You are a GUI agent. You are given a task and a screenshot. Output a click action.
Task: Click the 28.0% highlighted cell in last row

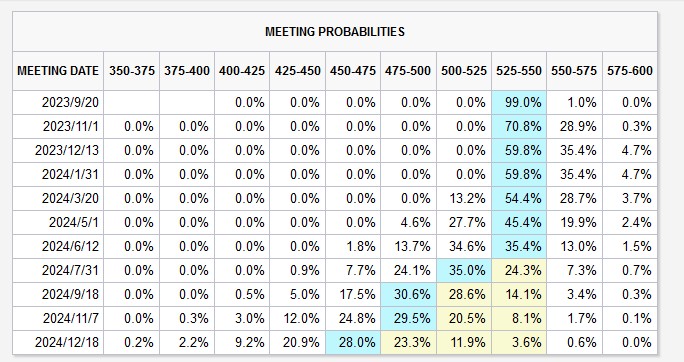click(x=353, y=342)
